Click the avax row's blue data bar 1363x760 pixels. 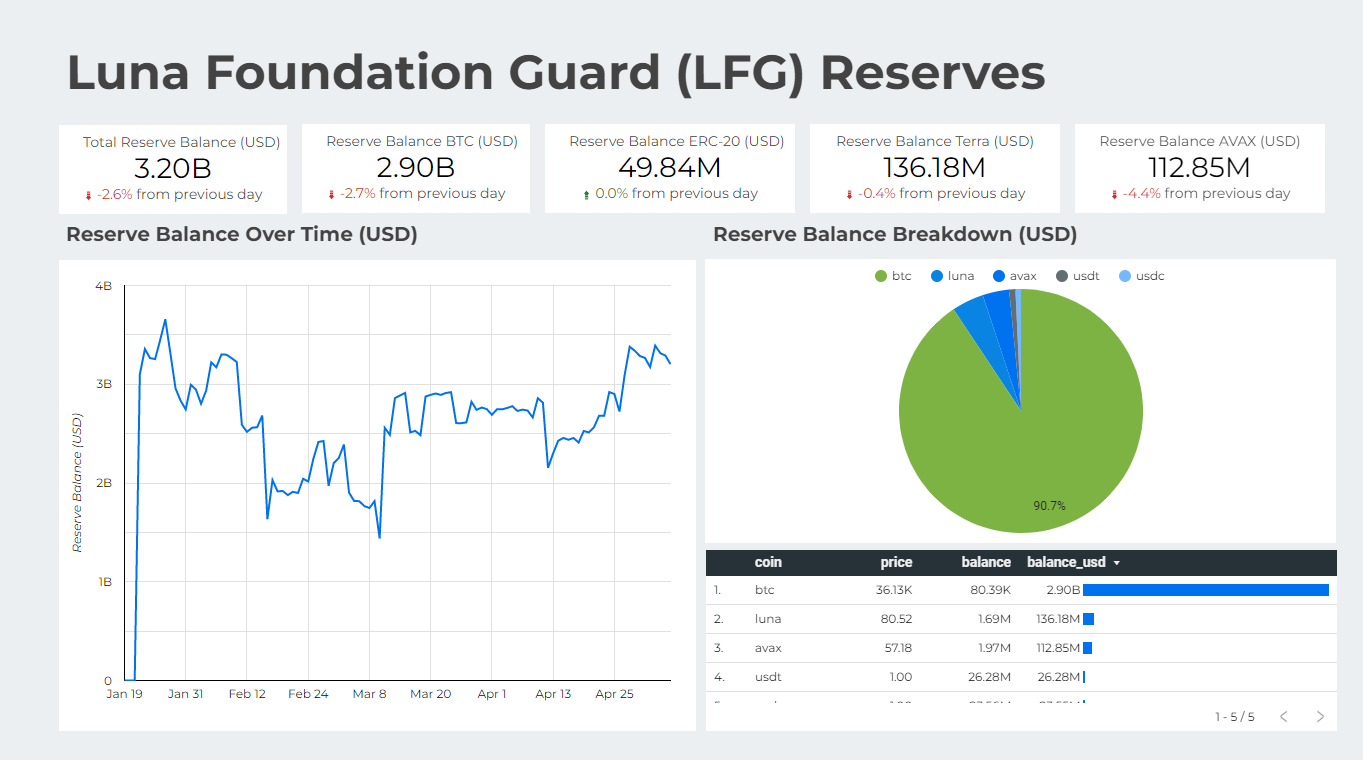(1087, 648)
